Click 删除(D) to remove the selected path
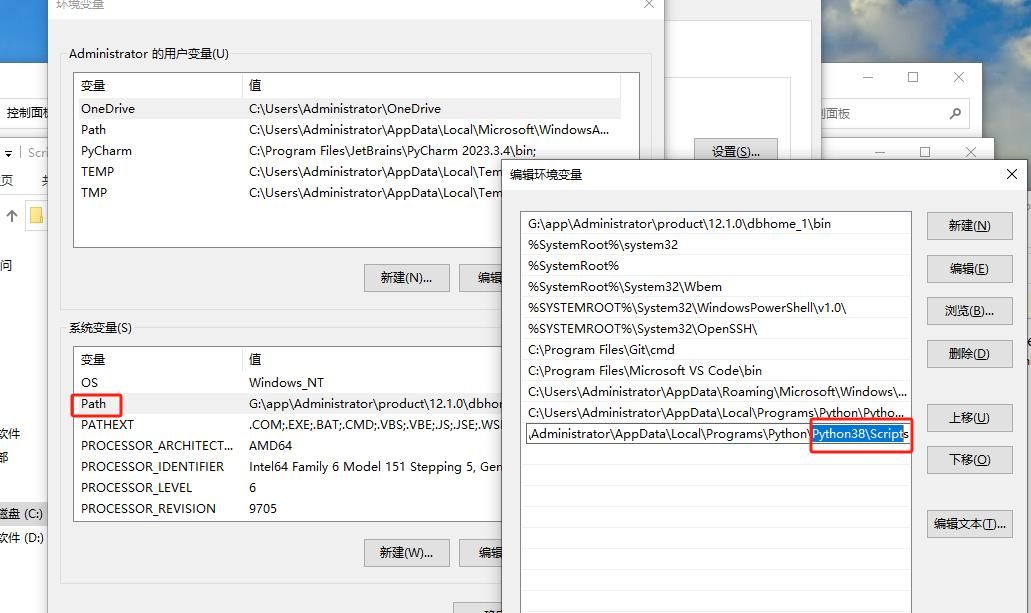Image resolution: width=1031 pixels, height=613 pixels. click(969, 354)
